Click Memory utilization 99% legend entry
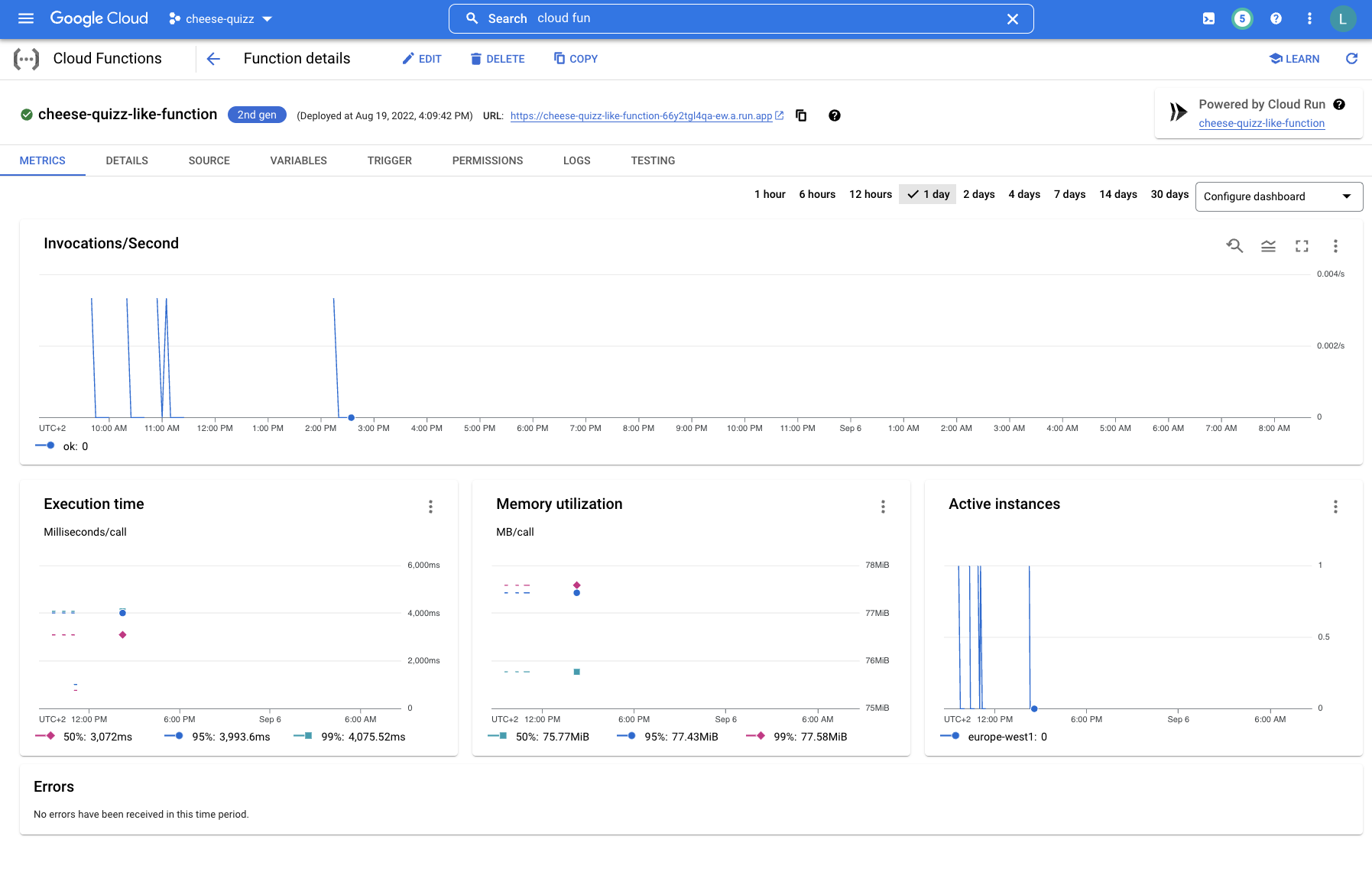 [x=796, y=737]
